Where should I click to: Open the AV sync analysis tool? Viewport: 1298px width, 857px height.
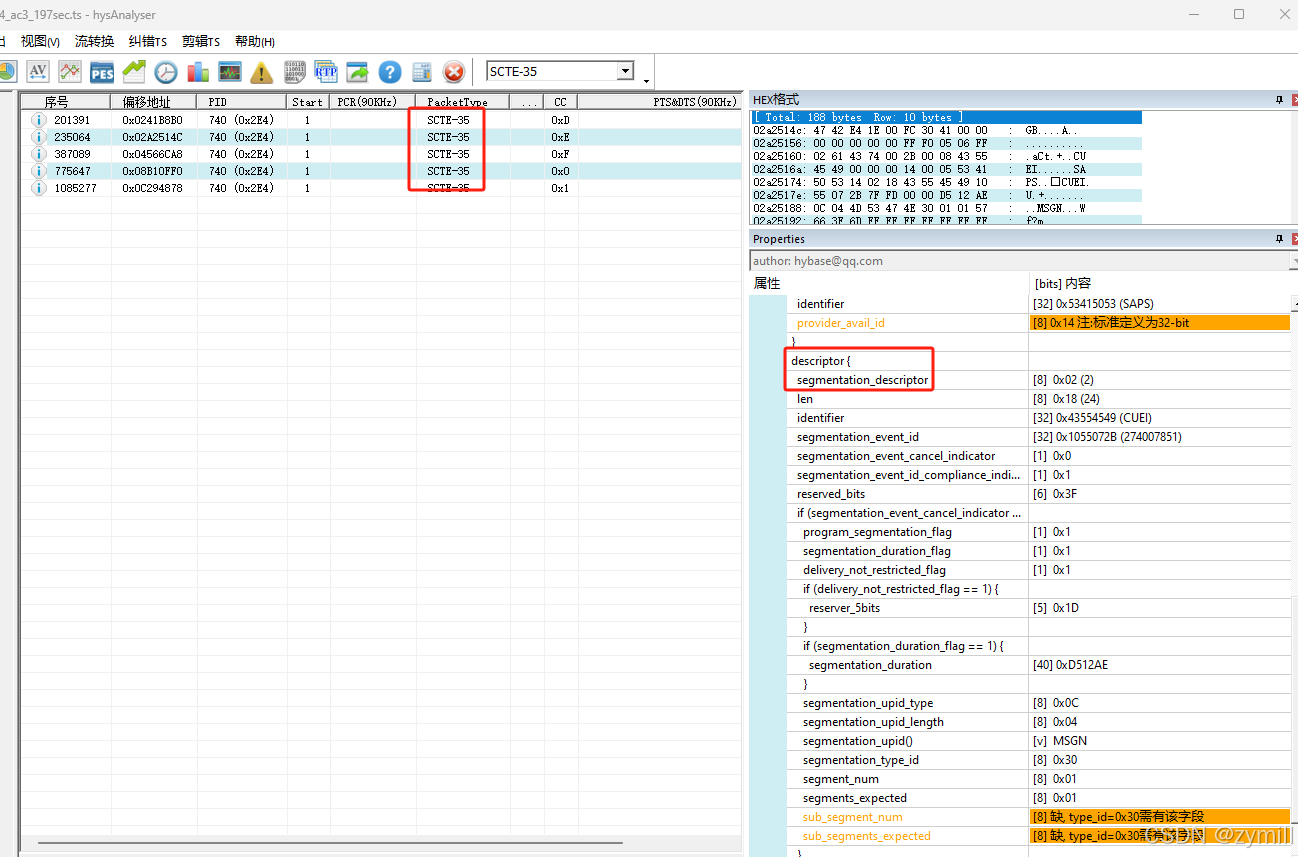(37, 71)
